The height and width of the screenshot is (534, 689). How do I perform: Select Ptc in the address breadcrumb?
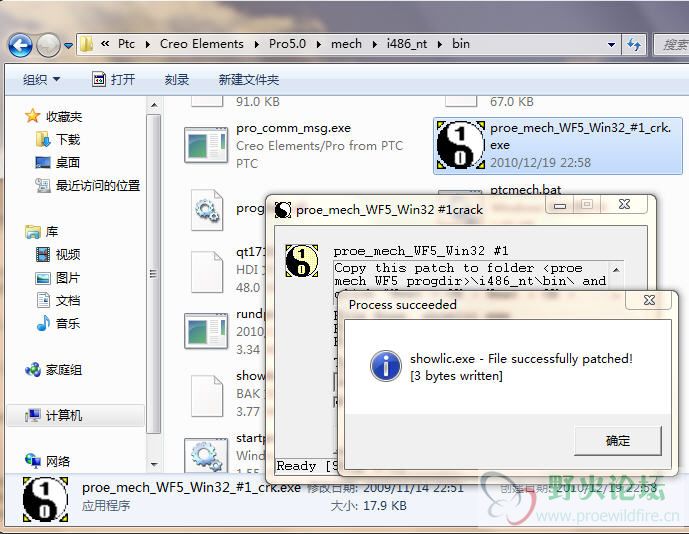126,44
